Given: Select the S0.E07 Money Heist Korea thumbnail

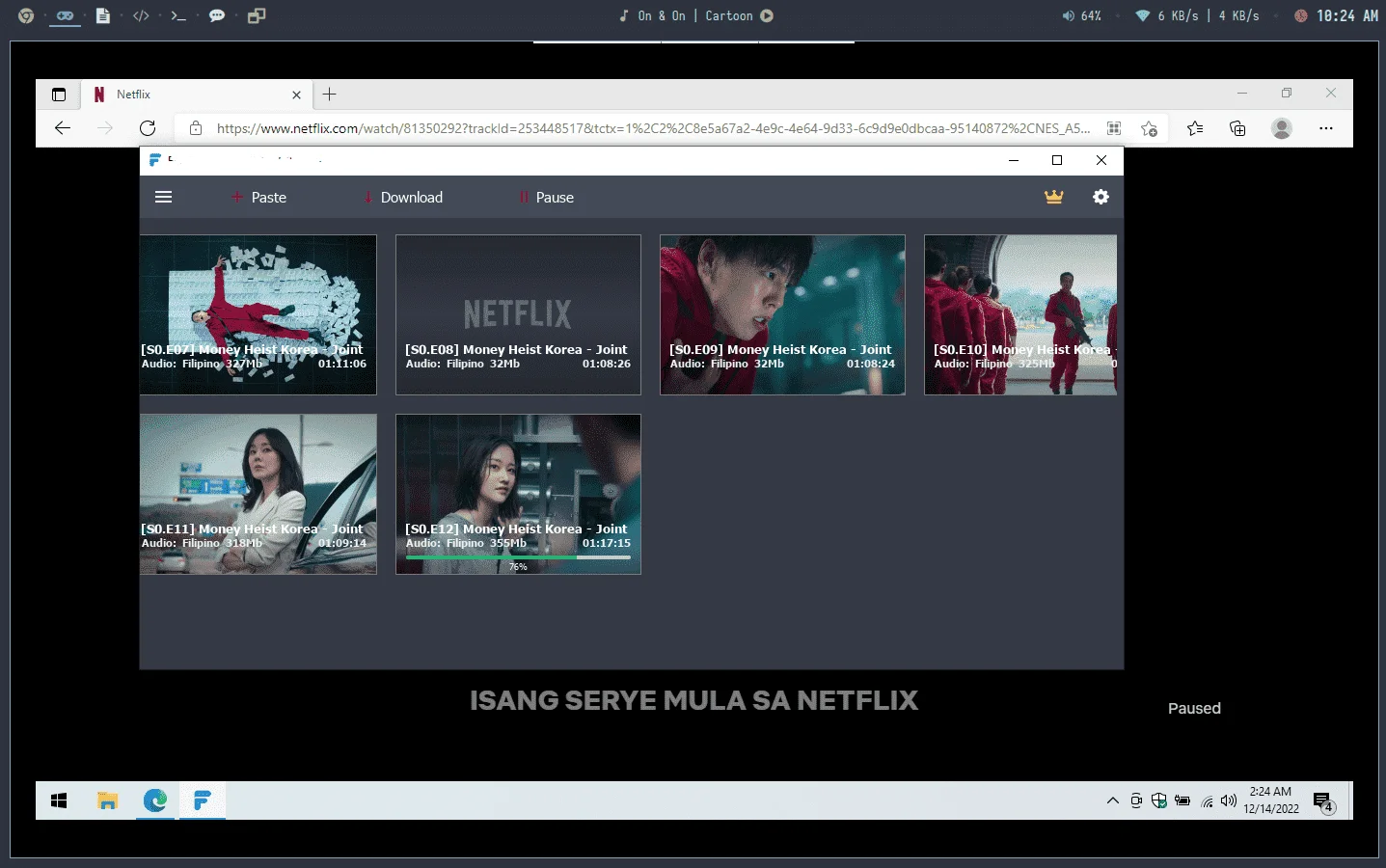Looking at the screenshot, I should point(258,314).
